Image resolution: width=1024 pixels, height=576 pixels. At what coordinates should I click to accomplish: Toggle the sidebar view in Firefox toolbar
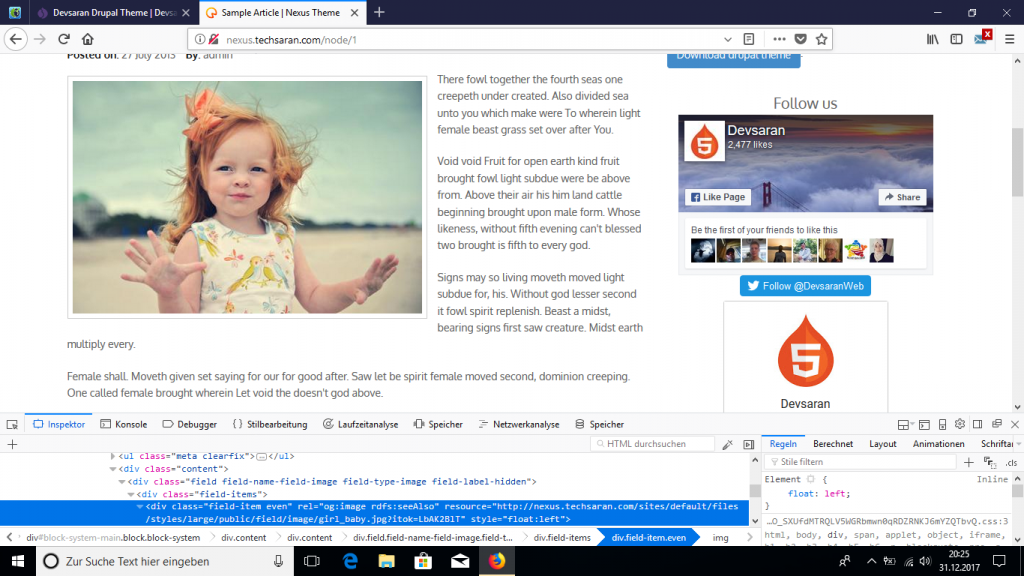[x=957, y=39]
